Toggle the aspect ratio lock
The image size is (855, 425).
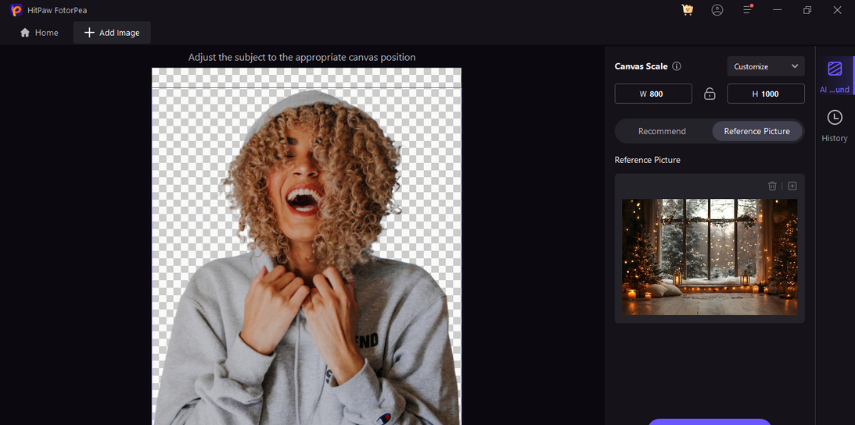[709, 94]
